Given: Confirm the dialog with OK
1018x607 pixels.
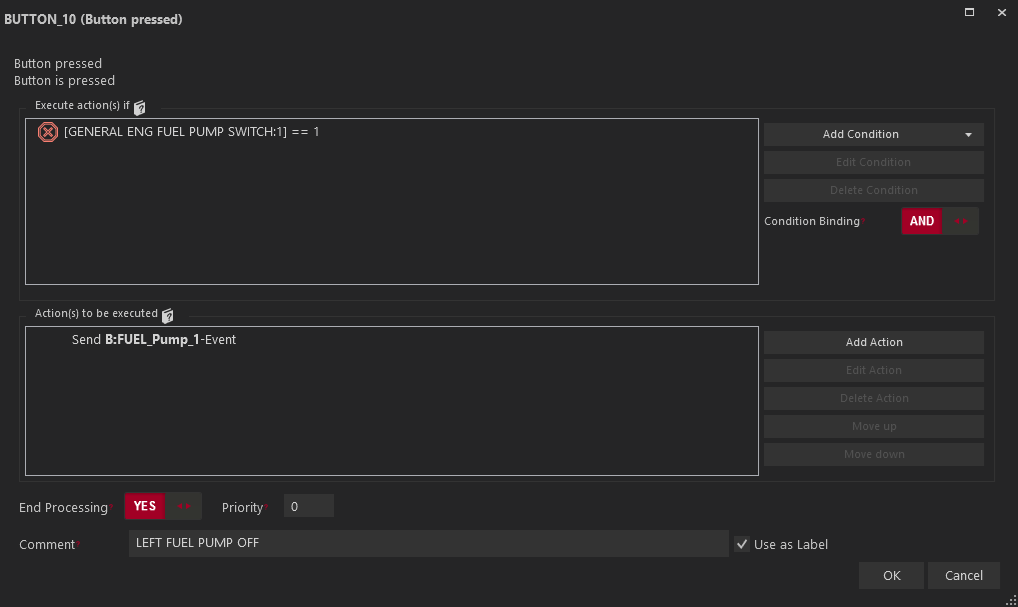Looking at the screenshot, I should click(891, 575).
